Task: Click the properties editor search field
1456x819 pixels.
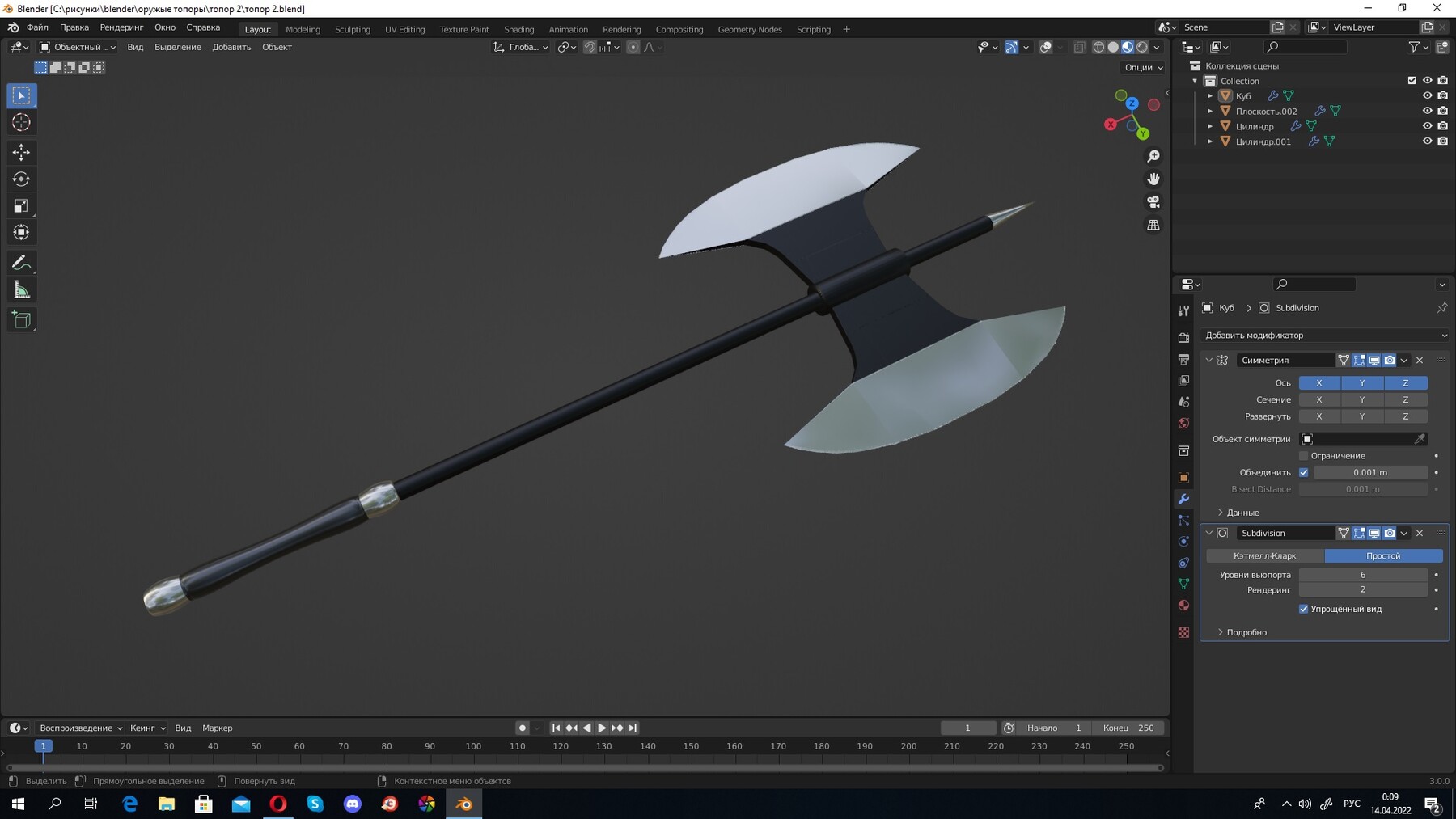Action: (1314, 284)
